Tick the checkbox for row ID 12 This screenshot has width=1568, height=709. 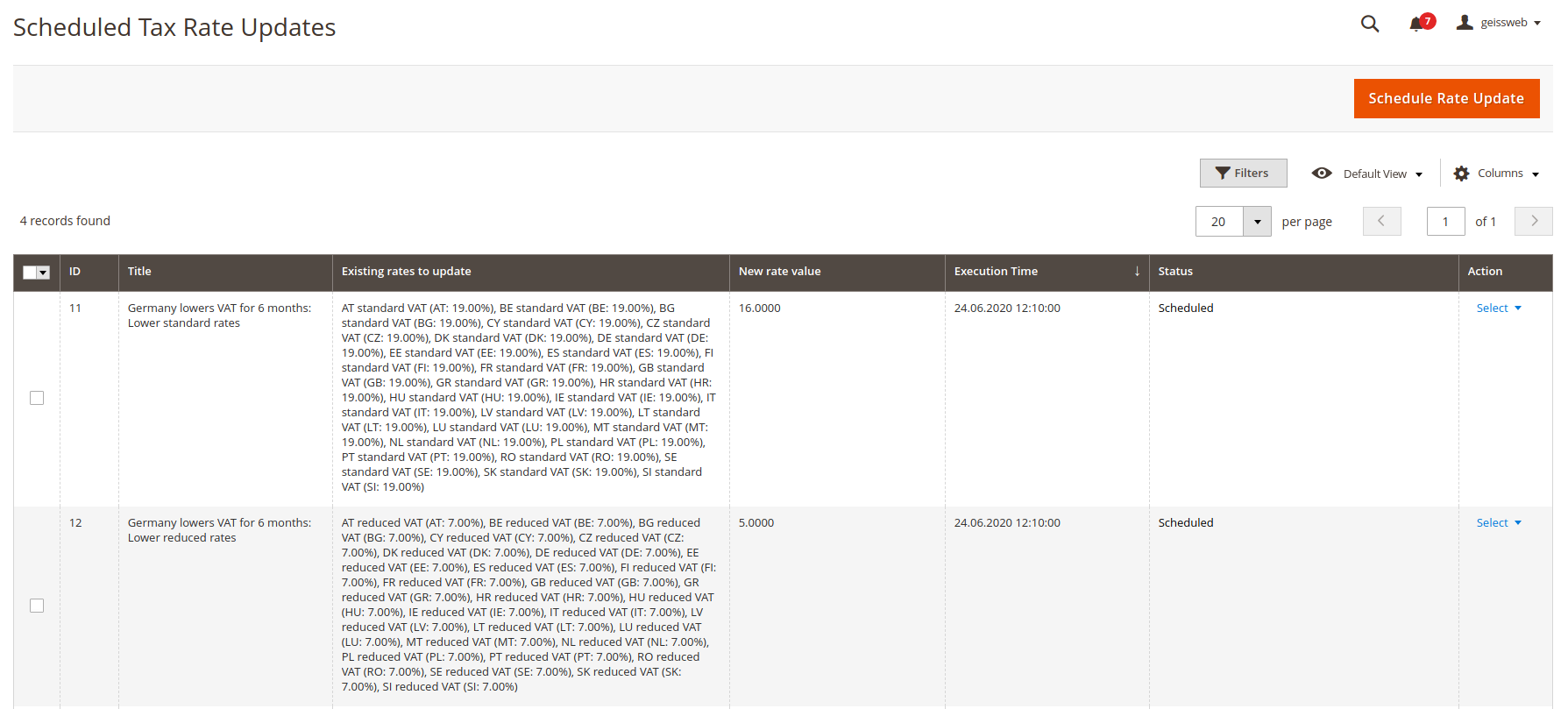[x=37, y=606]
